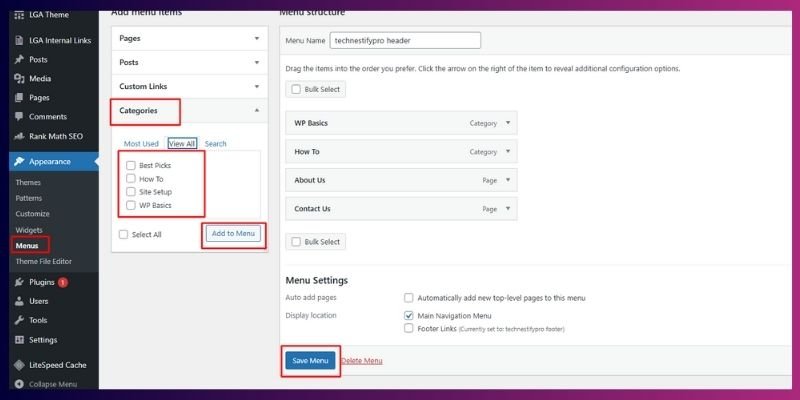Click the Appearance paintbrush icon
Viewport: 800px width, 400px height.
click(x=19, y=161)
